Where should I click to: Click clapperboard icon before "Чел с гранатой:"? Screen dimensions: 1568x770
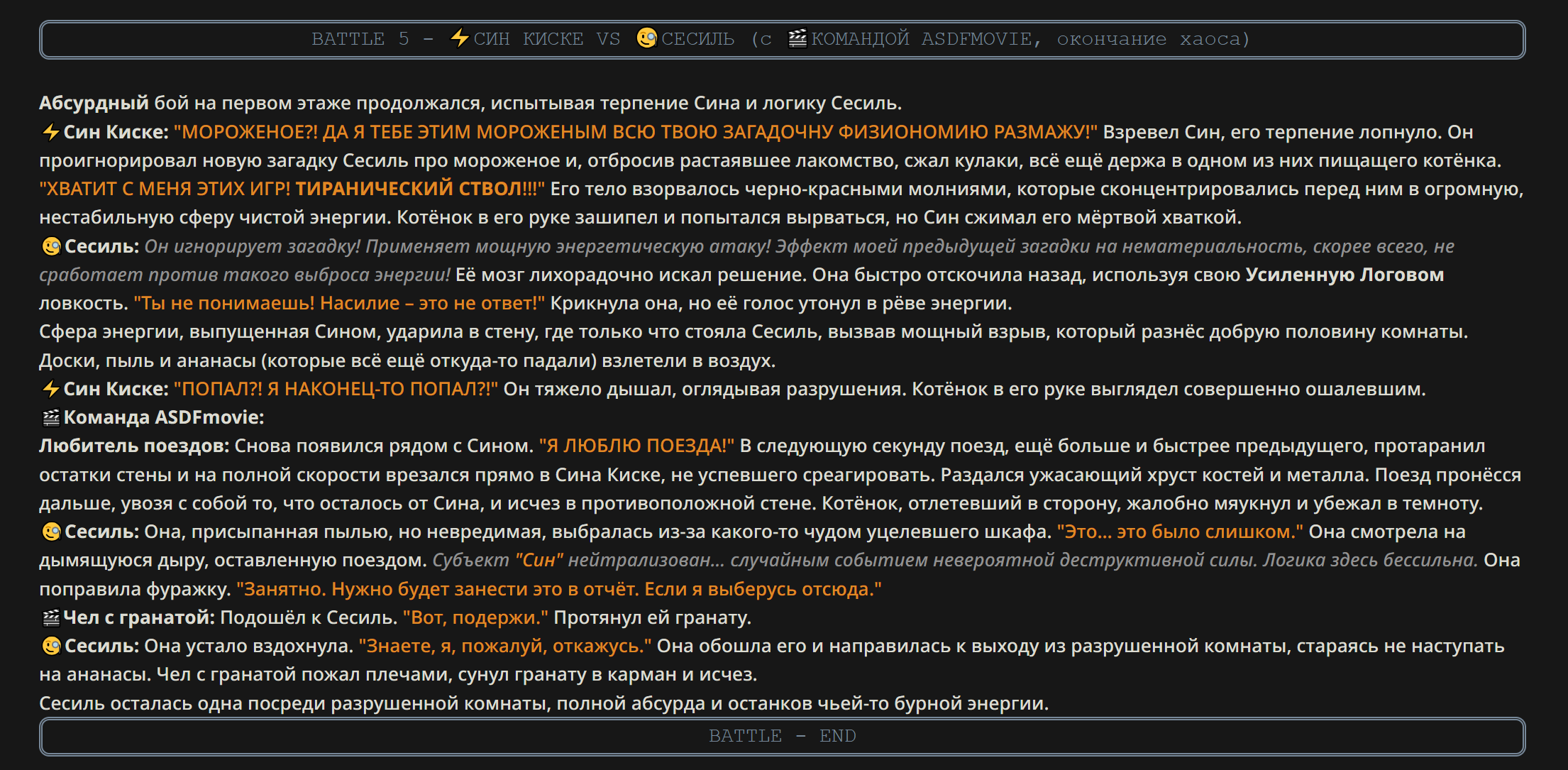click(x=51, y=618)
